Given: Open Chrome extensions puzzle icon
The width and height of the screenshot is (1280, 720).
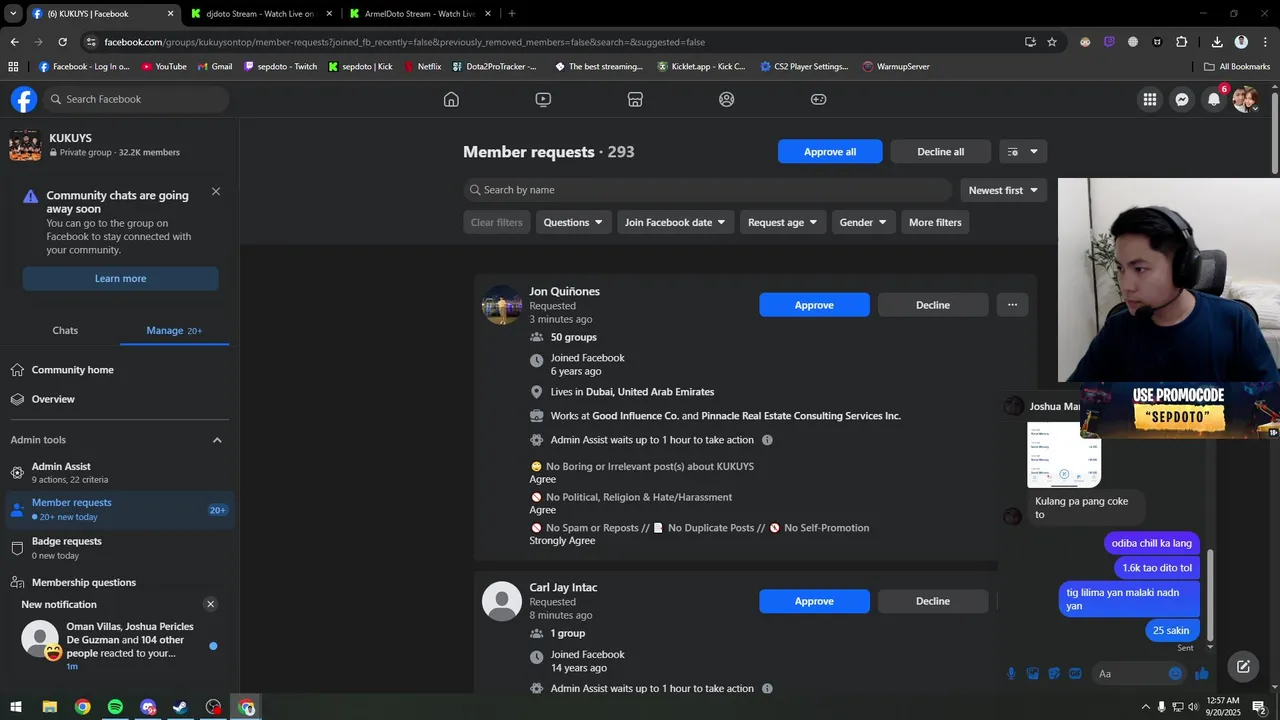Looking at the screenshot, I should tap(1181, 42).
